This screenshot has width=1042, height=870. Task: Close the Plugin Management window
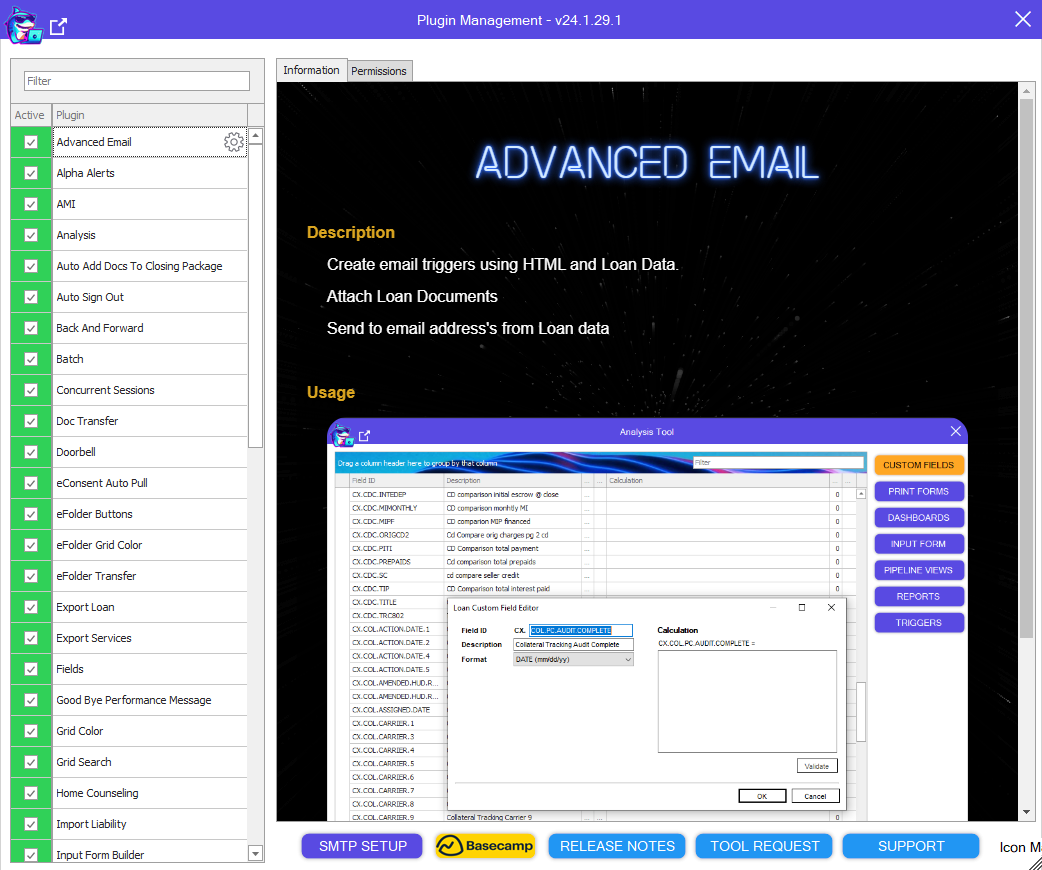tap(1022, 20)
